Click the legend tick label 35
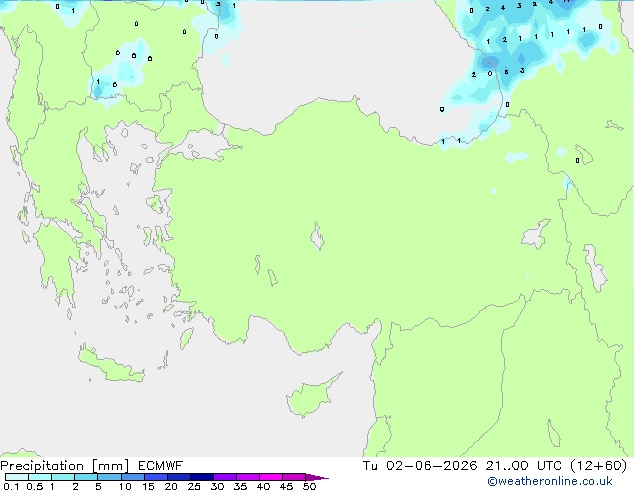 pos(240,486)
